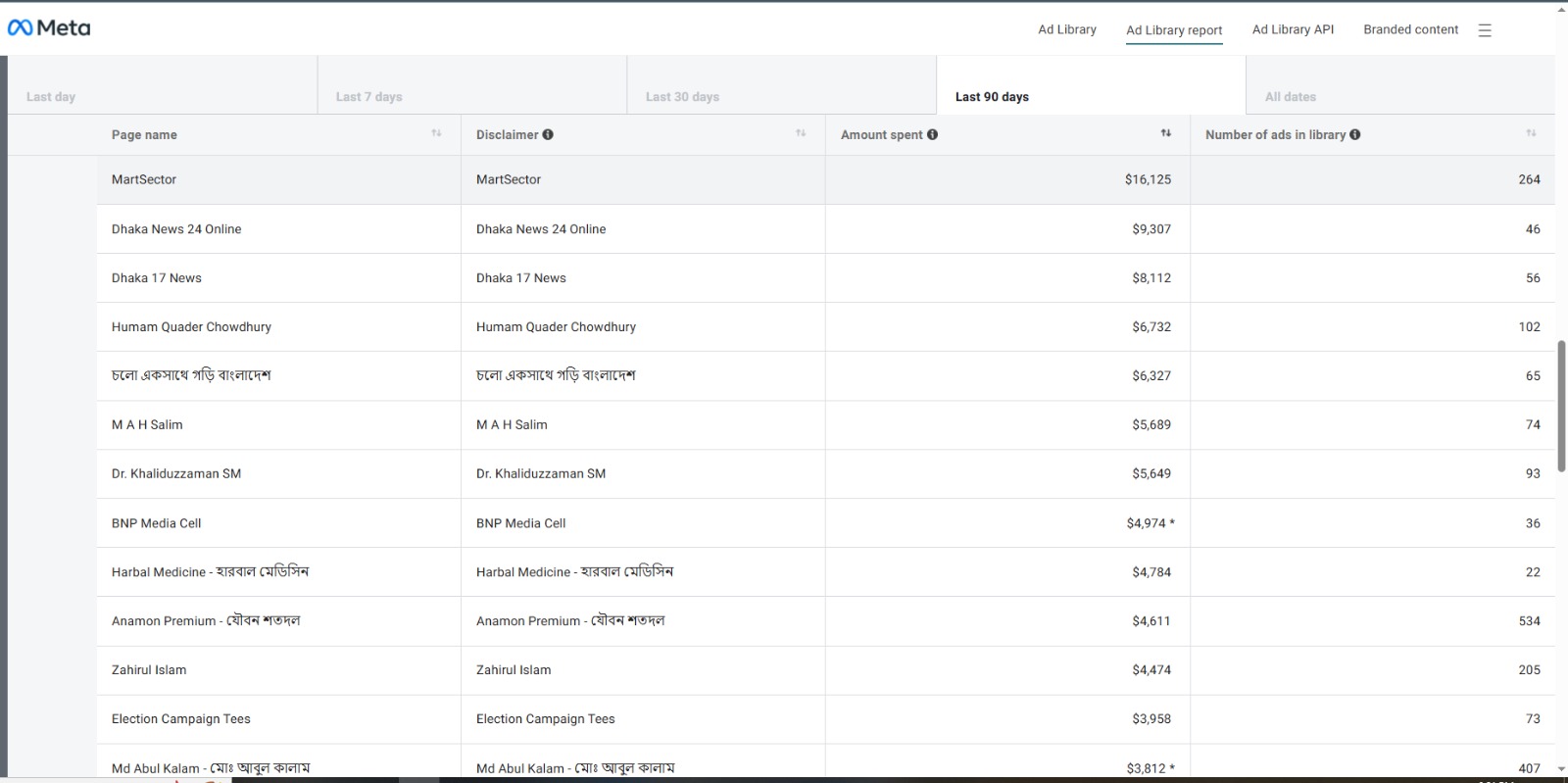The width and height of the screenshot is (1568, 783).
Task: Open Ad Library report tab
Action: coord(1174,30)
